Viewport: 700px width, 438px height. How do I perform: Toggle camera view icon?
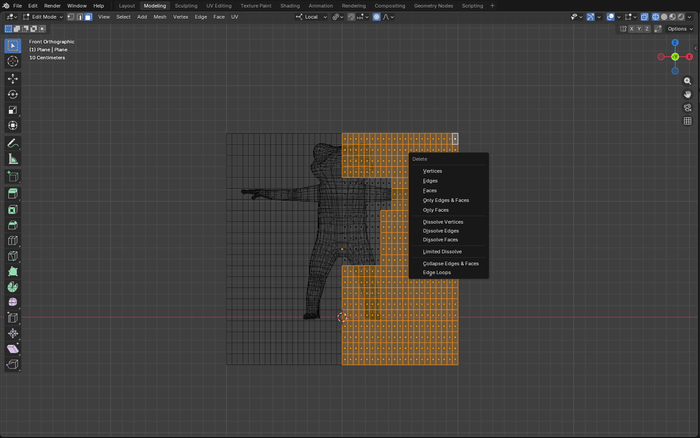(688, 107)
